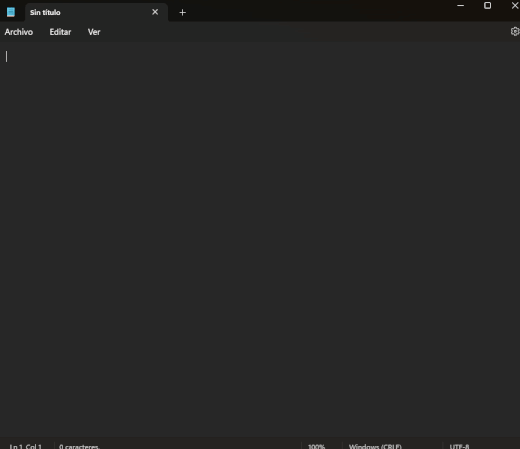Click the Windows (CRLF) line ending indicator
The width and height of the screenshot is (520, 449).
click(x=375, y=446)
